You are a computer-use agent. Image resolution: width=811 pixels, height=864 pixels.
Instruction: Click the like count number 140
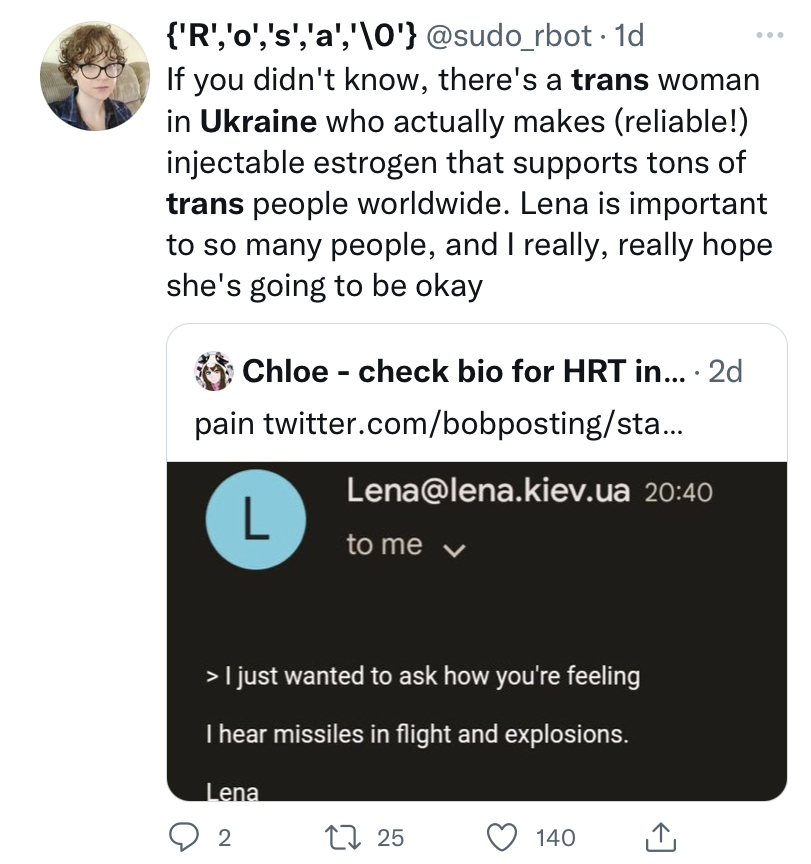556,837
